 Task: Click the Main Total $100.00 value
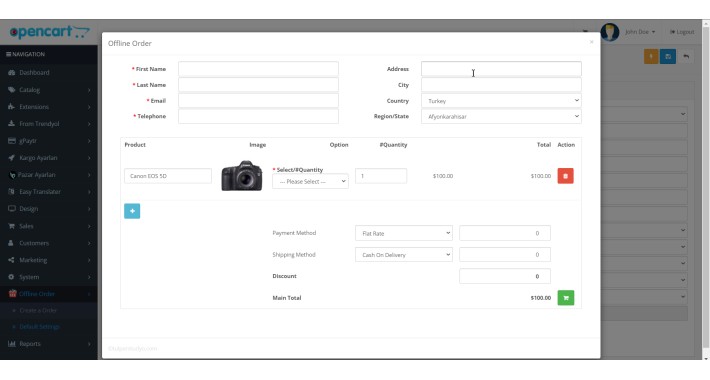tap(541, 298)
